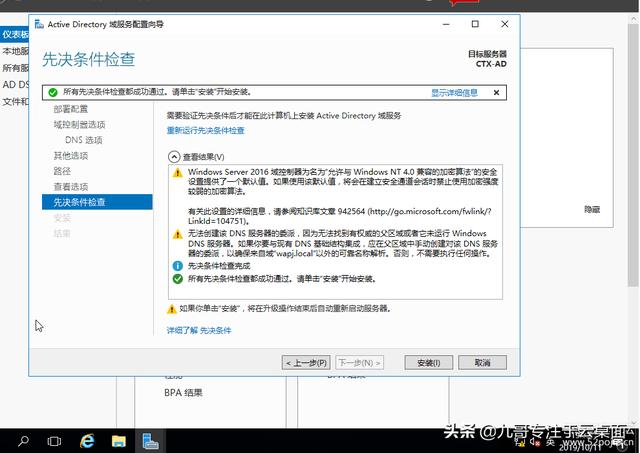Click the Install (安装) button

428,362
